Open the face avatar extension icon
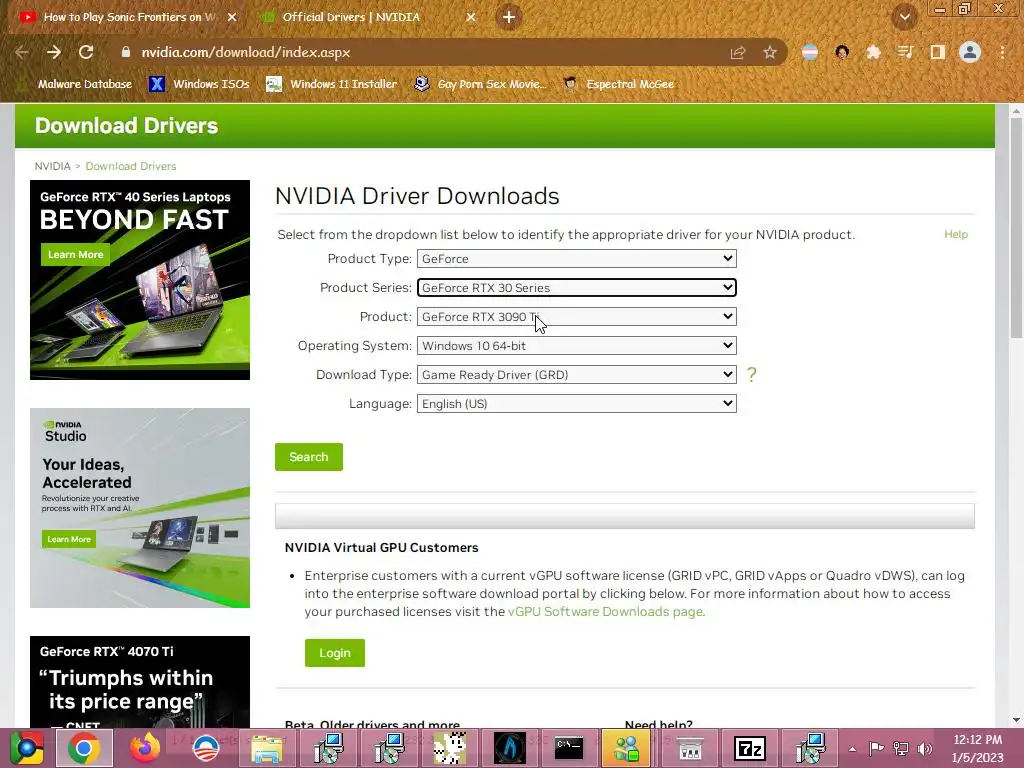 842,52
